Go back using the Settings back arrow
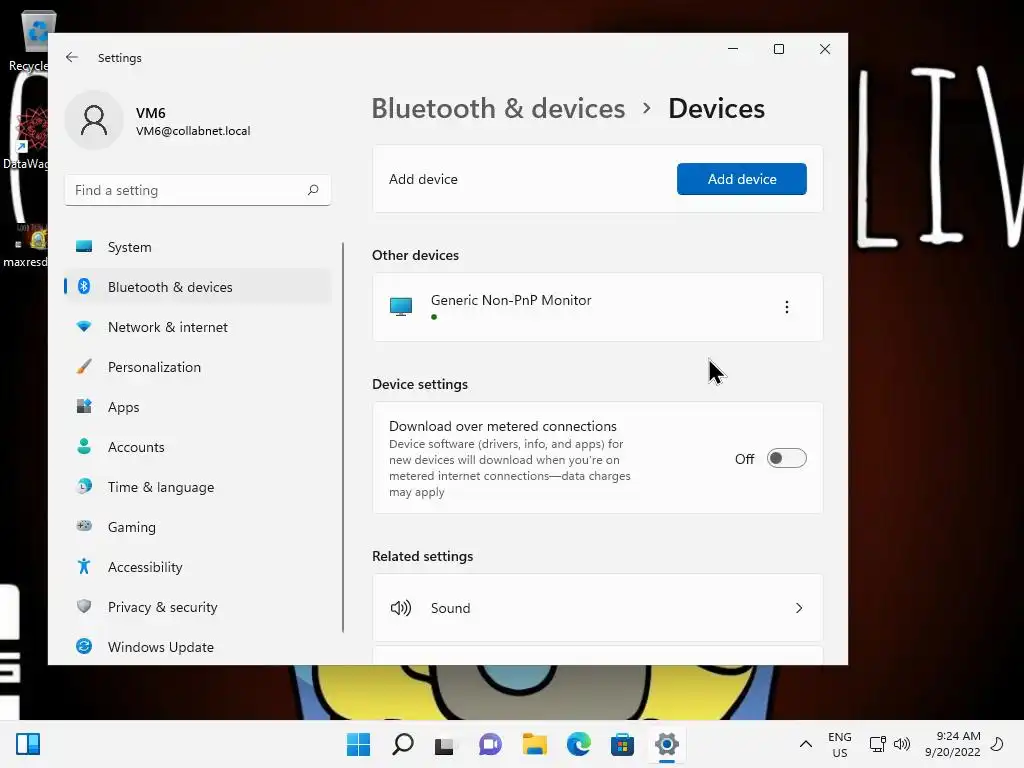The height and width of the screenshot is (768, 1024). point(72,57)
